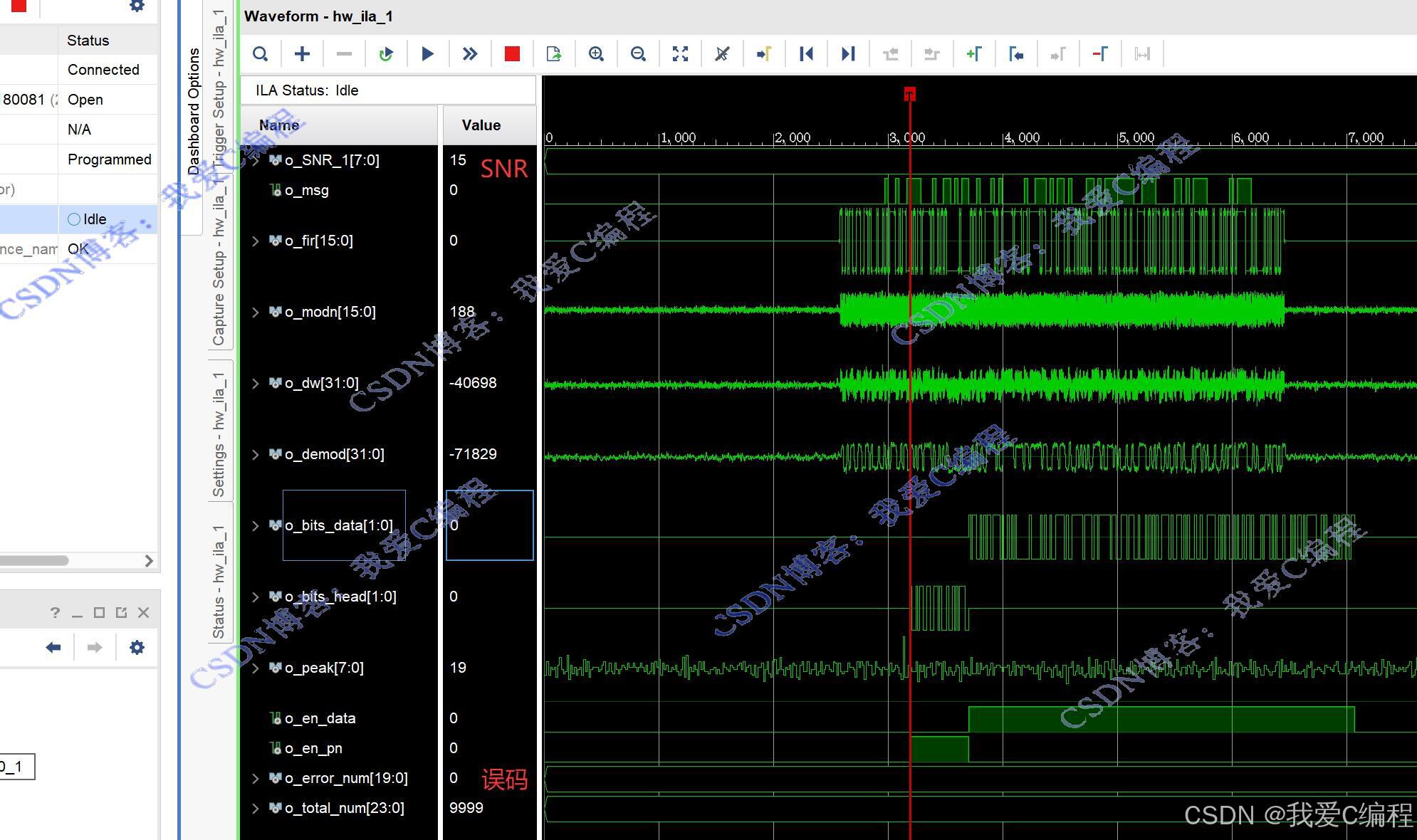1417x840 pixels.
Task: Click the Zoom Fit icon
Action: 680,54
